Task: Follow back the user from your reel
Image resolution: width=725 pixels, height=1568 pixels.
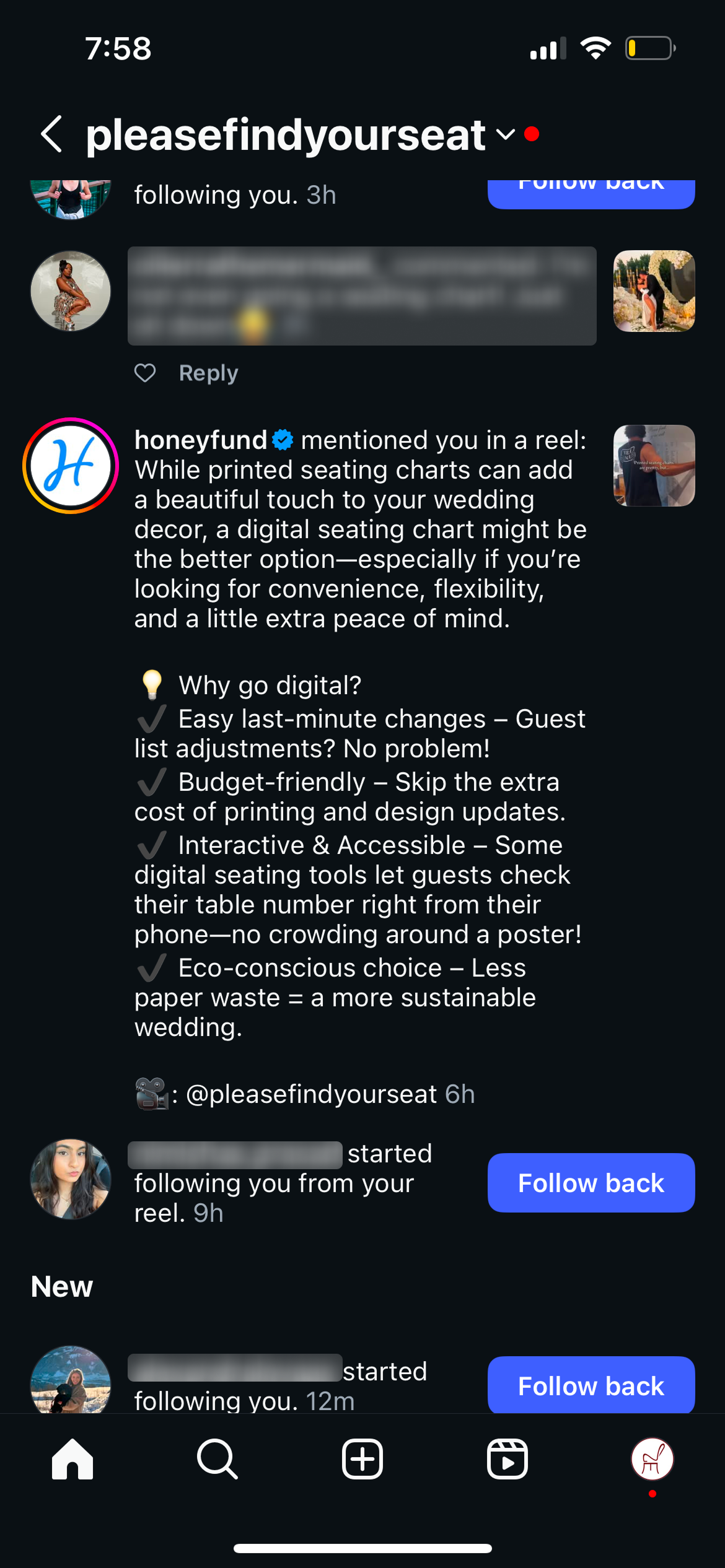Action: [x=591, y=1183]
